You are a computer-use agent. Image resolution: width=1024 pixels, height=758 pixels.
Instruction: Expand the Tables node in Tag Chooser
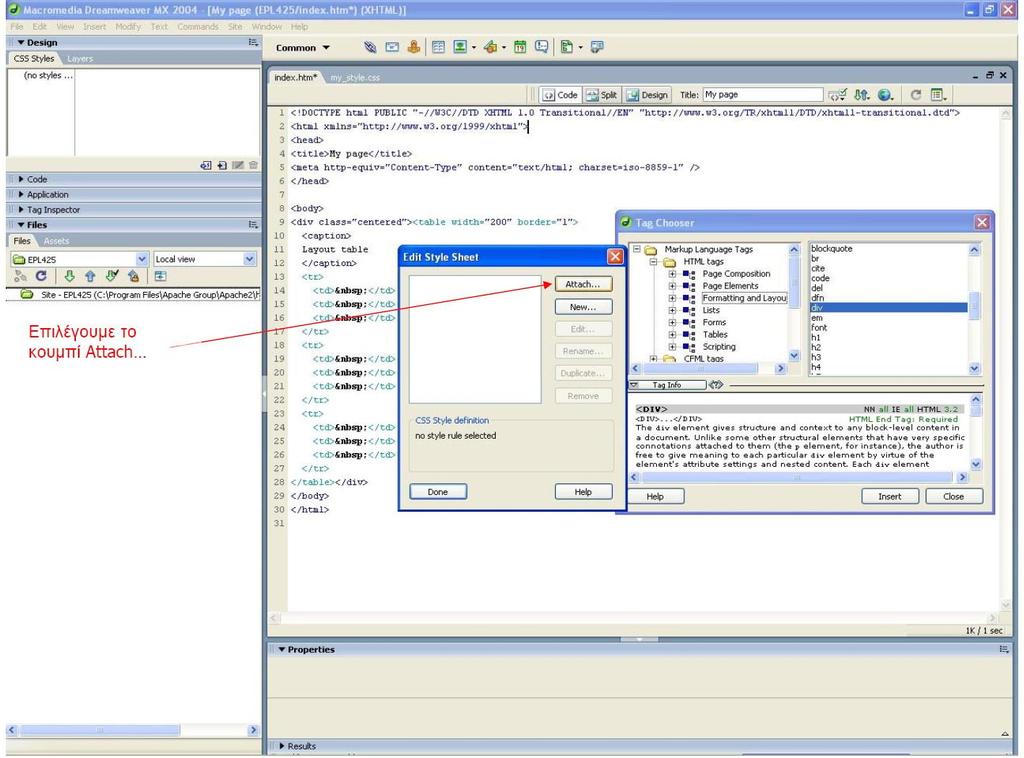[x=672, y=335]
